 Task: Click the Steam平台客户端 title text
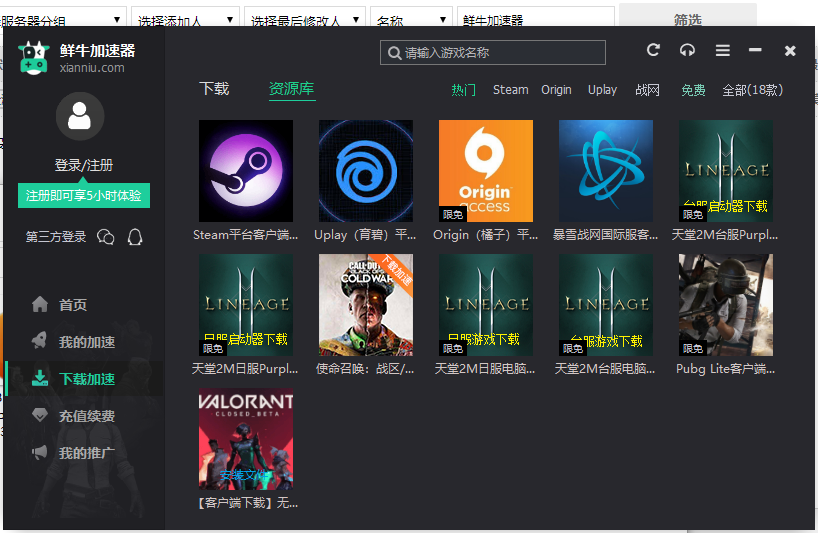pyautogui.click(x=246, y=235)
